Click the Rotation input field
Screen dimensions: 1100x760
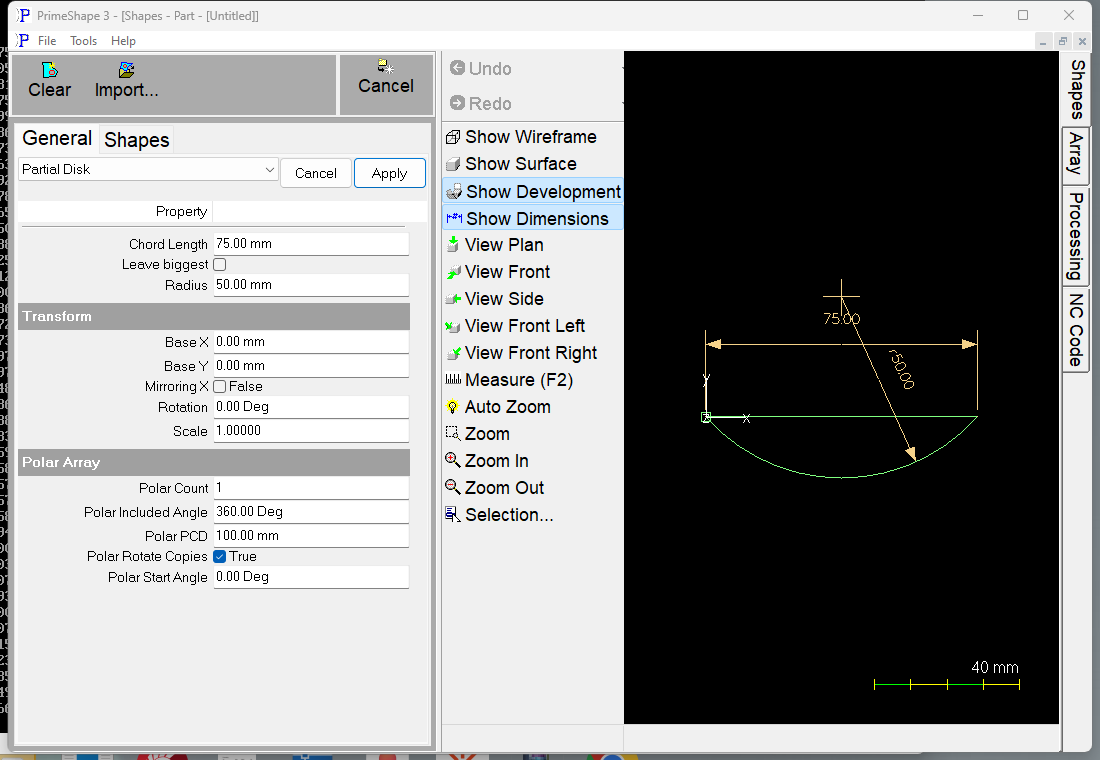click(x=311, y=407)
